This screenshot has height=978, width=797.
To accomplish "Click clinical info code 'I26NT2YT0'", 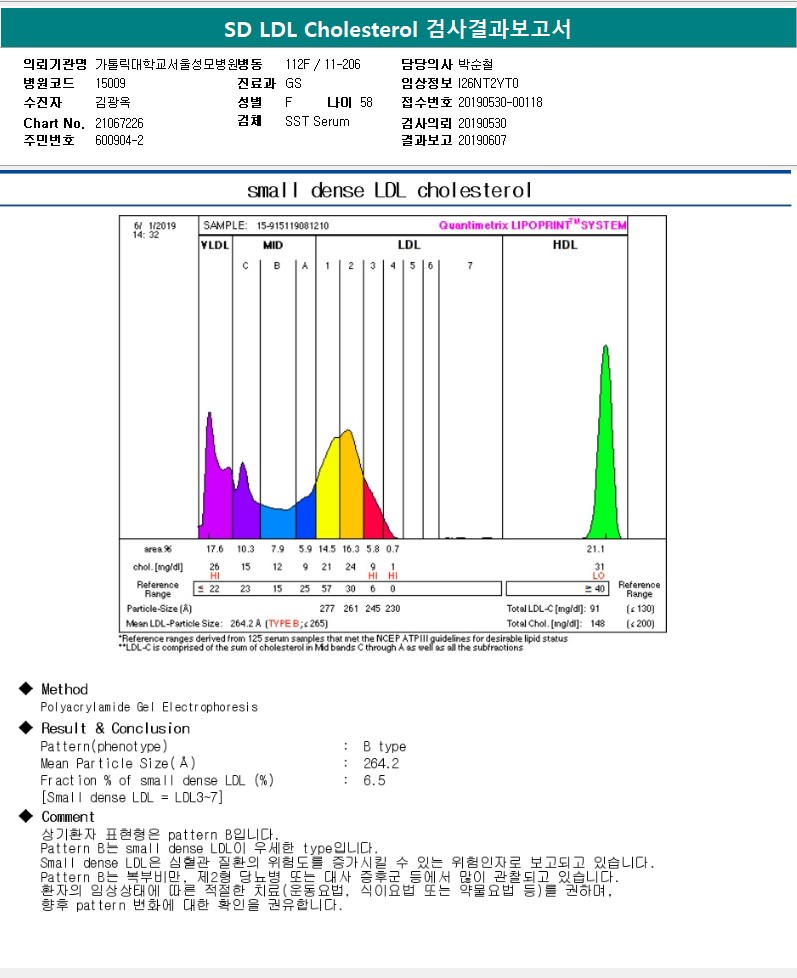I will point(488,83).
